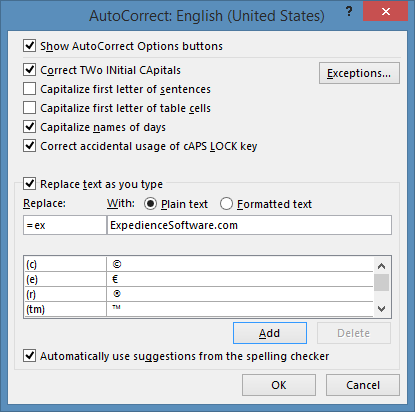Uncheck Show AutoCorrect Options buttons
The width and height of the screenshot is (415, 412).
tap(30, 46)
